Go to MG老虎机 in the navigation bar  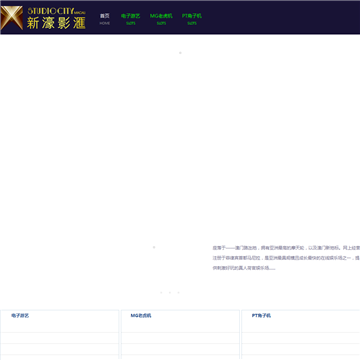click(161, 19)
